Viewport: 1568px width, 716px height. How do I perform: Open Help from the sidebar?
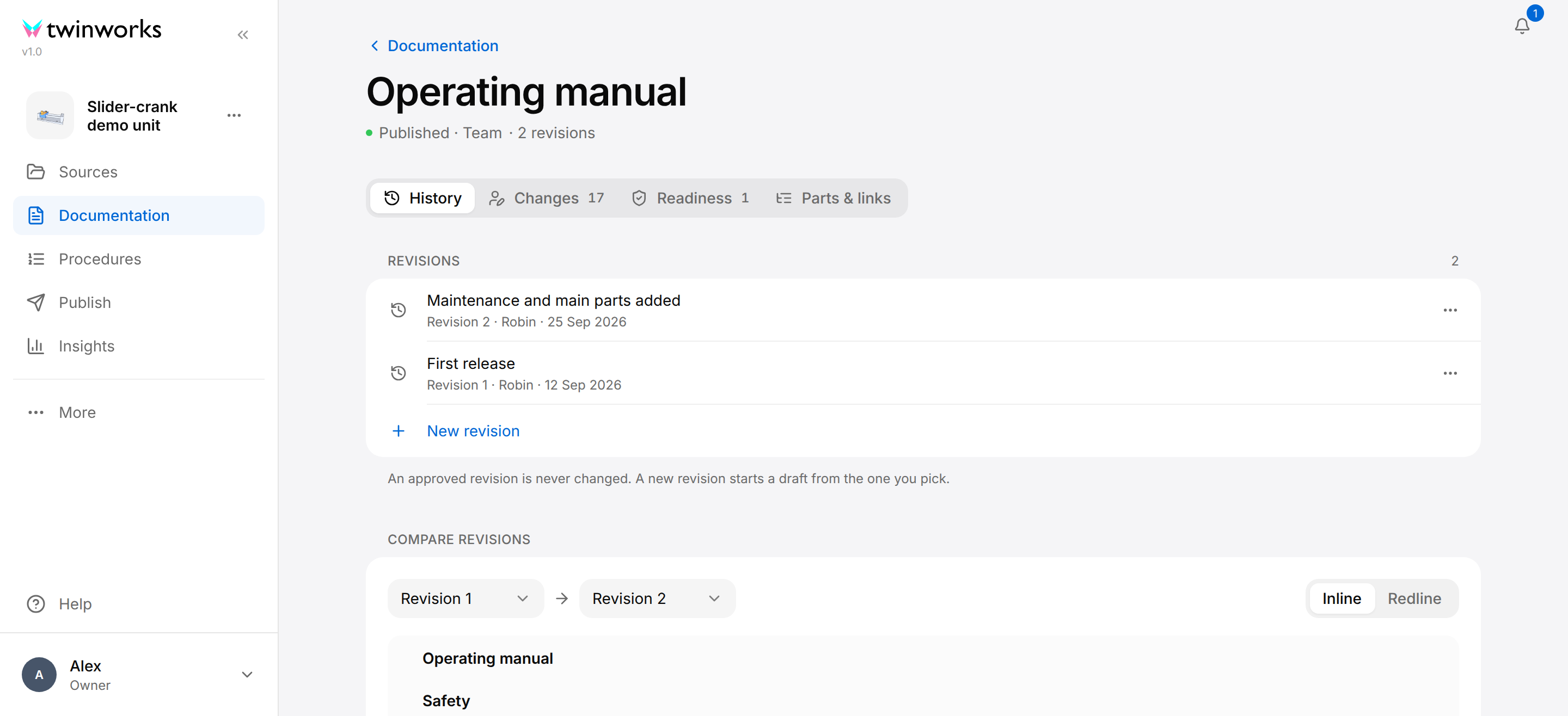coord(139,604)
